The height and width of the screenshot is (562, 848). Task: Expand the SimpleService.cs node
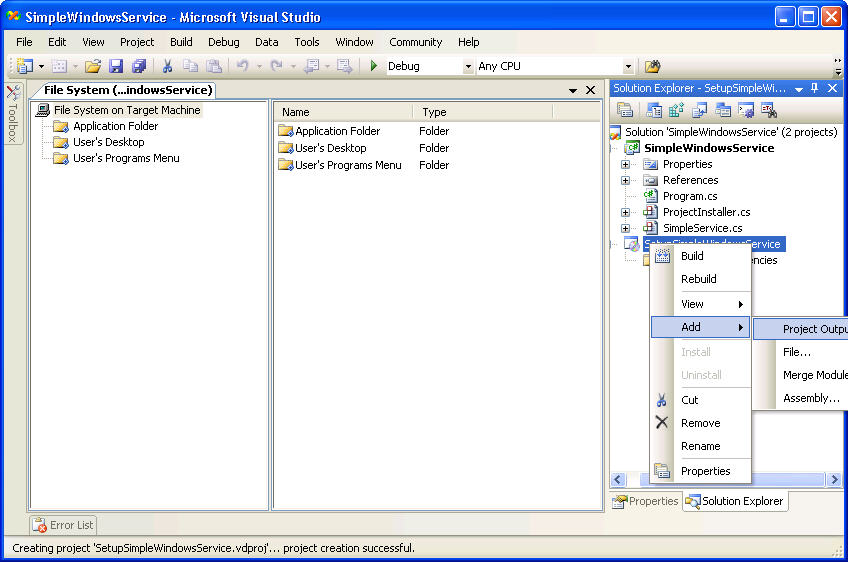coord(625,228)
